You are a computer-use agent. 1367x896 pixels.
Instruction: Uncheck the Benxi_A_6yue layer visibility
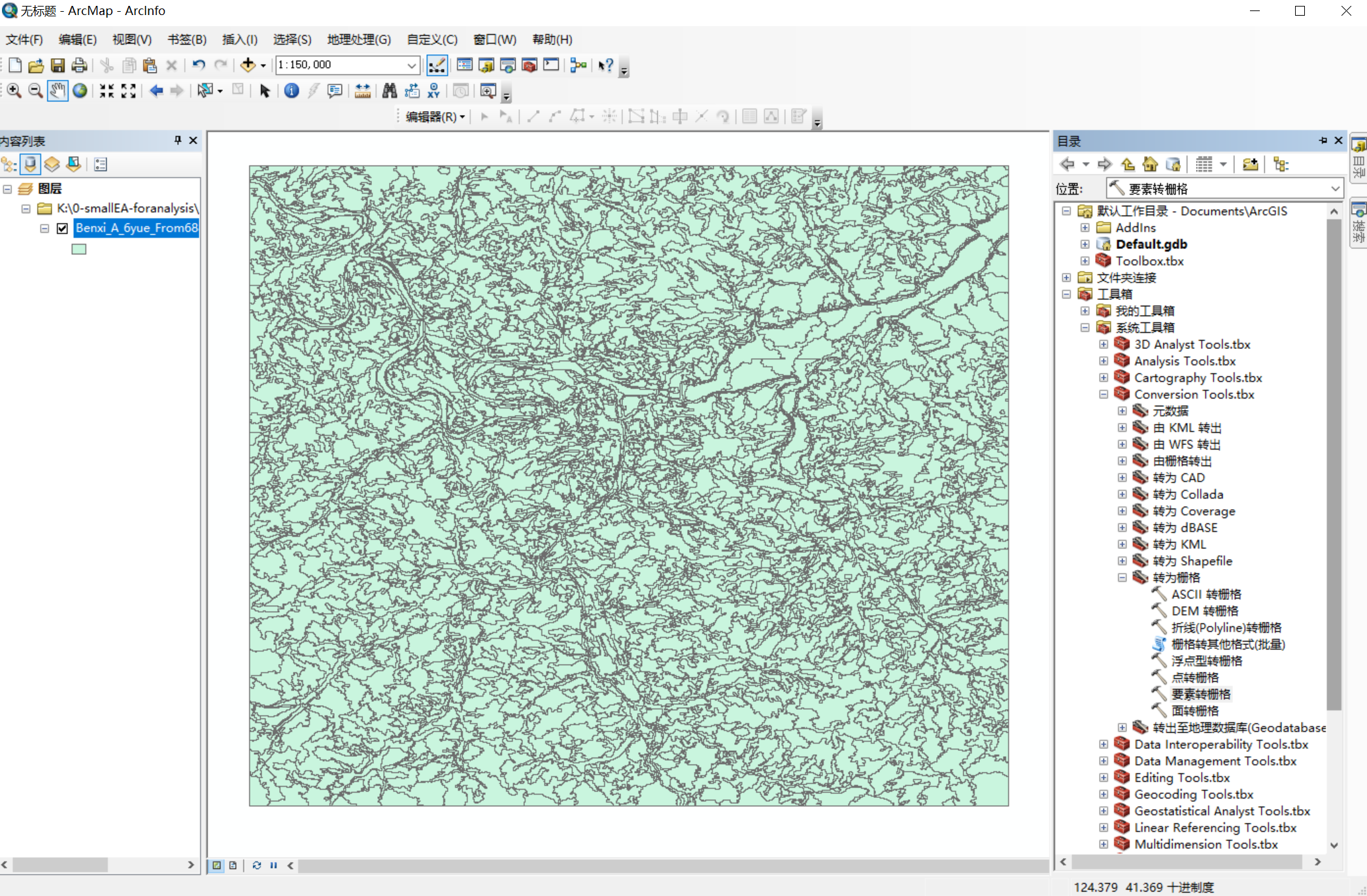click(x=63, y=228)
